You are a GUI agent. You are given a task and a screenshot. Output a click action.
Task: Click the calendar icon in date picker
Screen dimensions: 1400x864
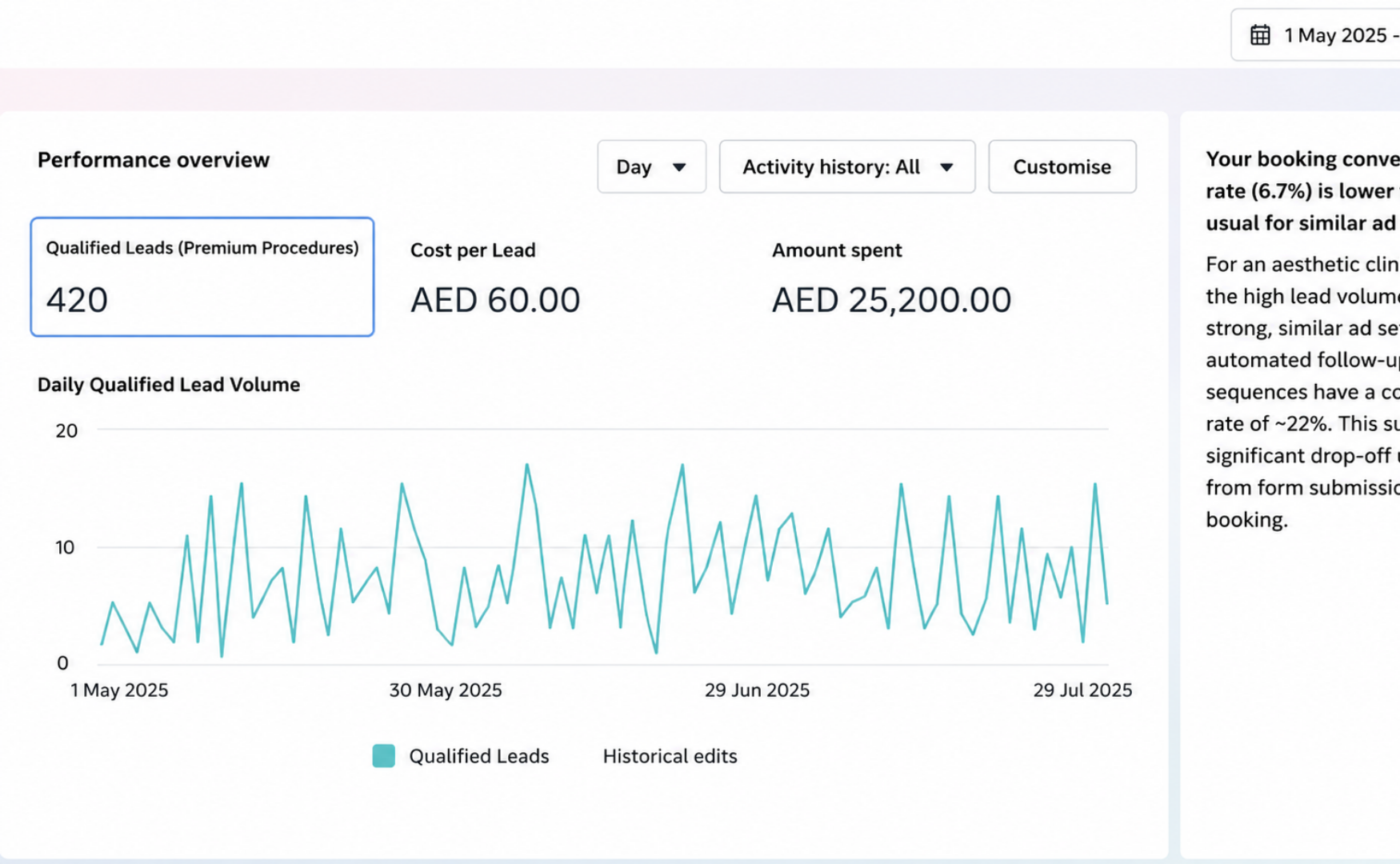pyautogui.click(x=1260, y=35)
